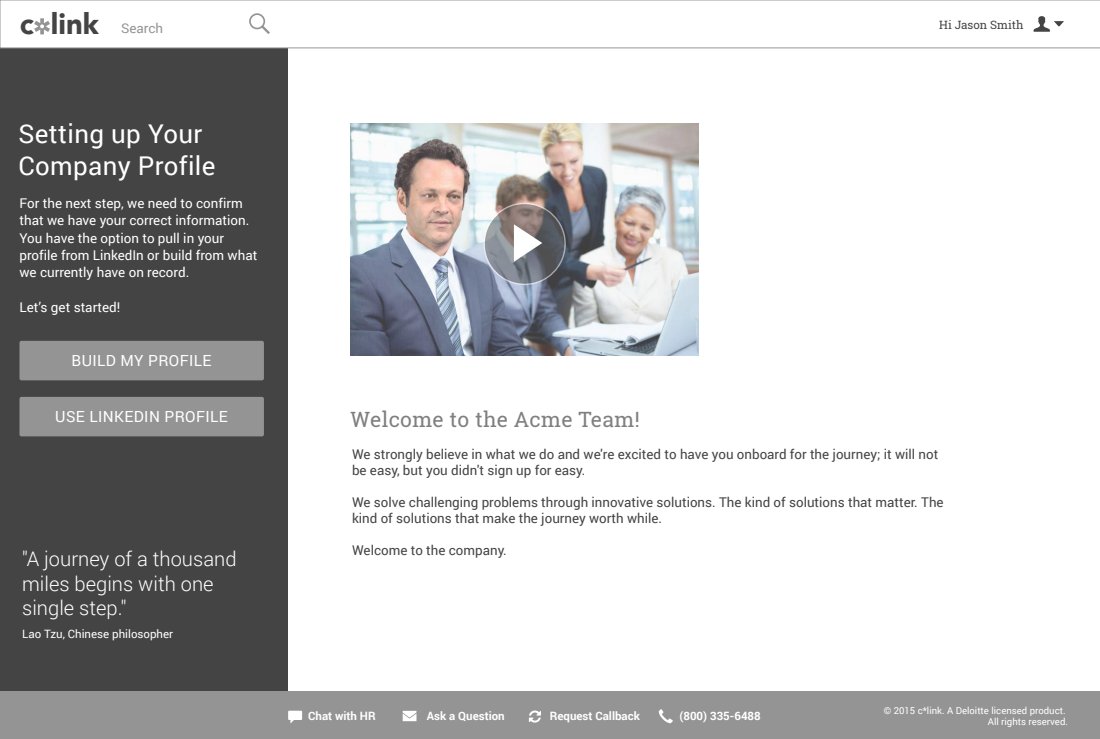The width and height of the screenshot is (1100, 739).
Task: Click the Request Callback link
Action: (x=594, y=716)
